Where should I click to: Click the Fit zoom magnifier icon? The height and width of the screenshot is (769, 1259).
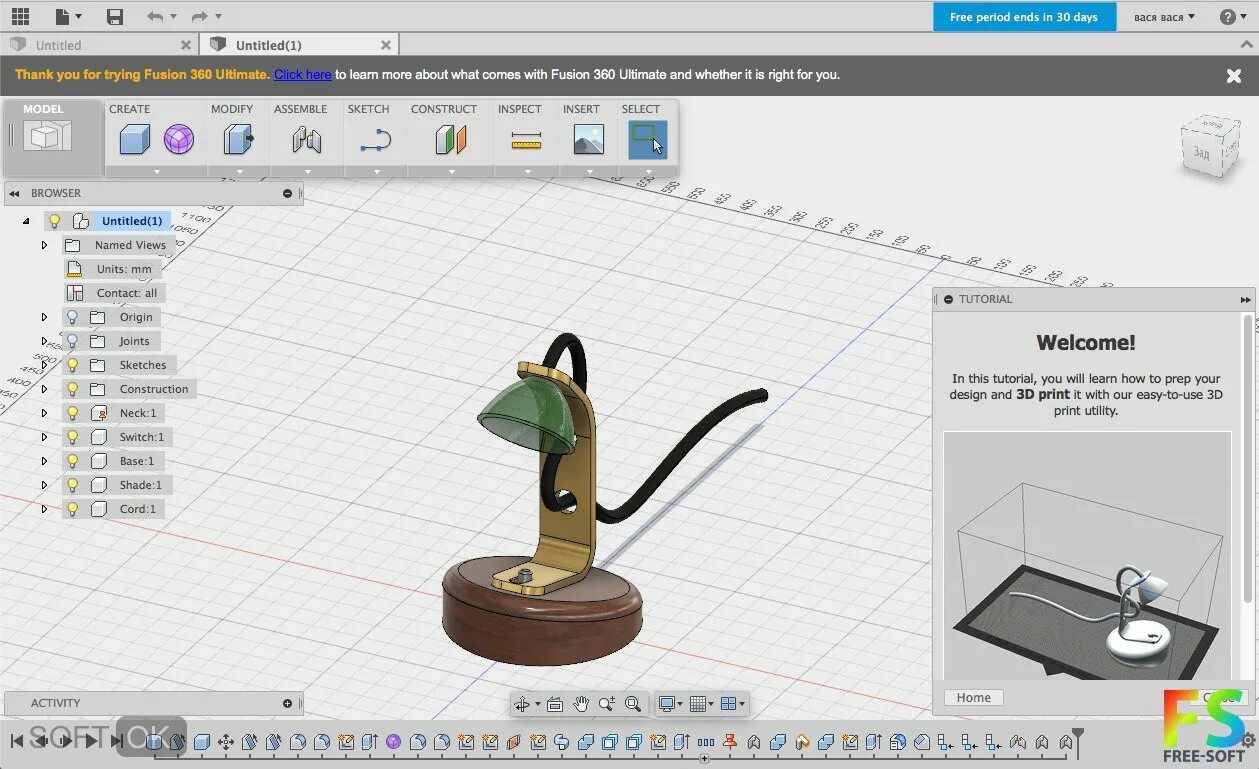[632, 705]
